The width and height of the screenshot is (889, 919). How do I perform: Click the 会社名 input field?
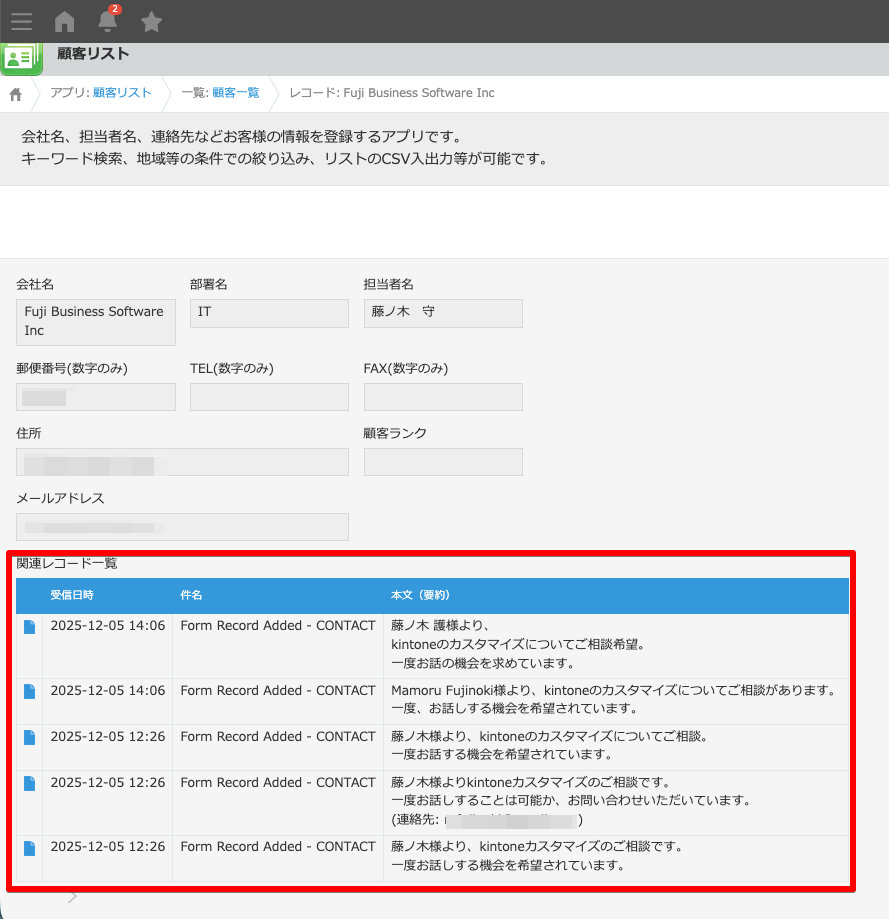pyautogui.click(x=95, y=322)
